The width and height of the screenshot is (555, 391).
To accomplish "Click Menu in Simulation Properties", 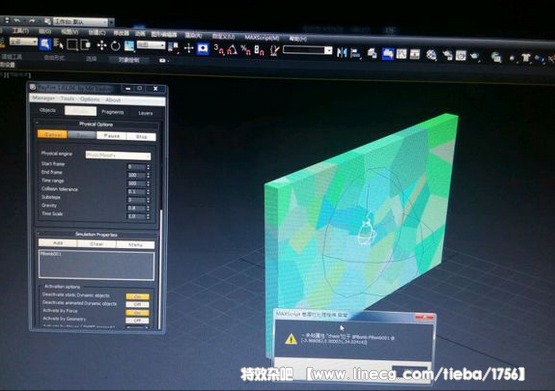I will click(x=135, y=245).
